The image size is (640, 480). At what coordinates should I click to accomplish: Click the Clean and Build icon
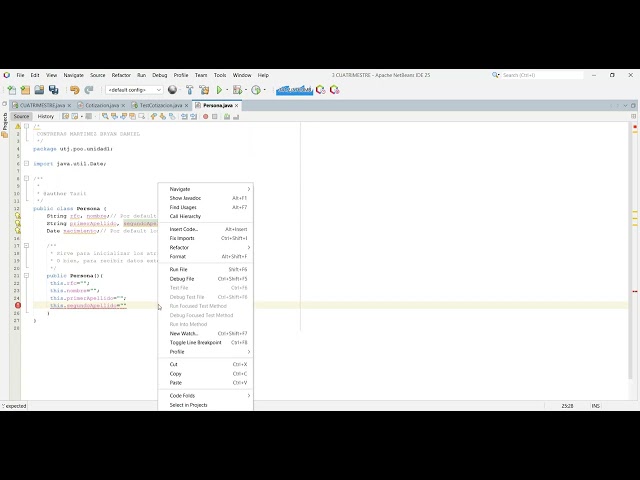(204, 90)
